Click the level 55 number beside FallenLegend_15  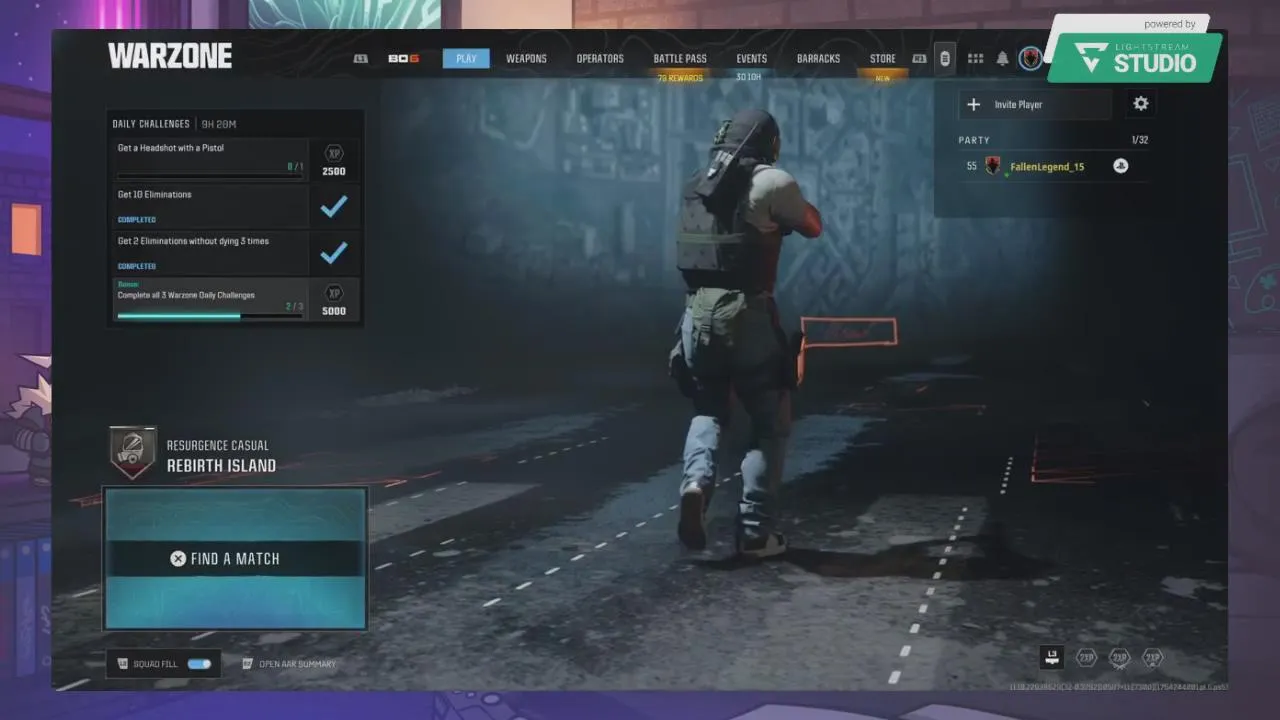pos(972,166)
